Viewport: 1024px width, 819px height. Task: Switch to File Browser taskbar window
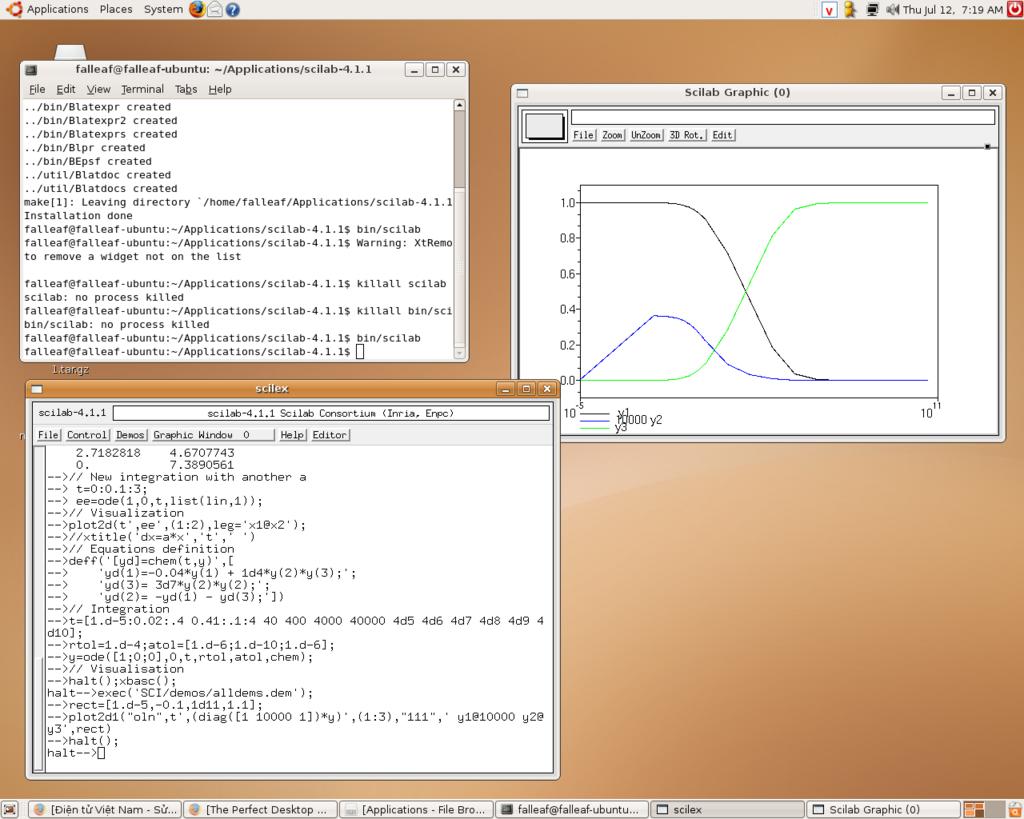click(416, 809)
